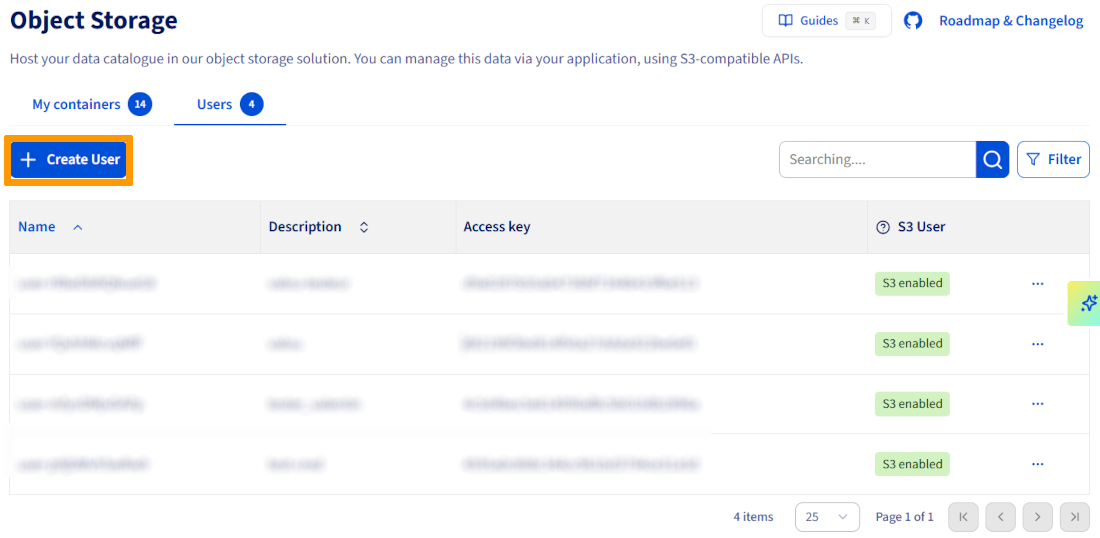Expand the 25 items per page dropdown
Image resolution: width=1100 pixels, height=538 pixels.
(826, 517)
